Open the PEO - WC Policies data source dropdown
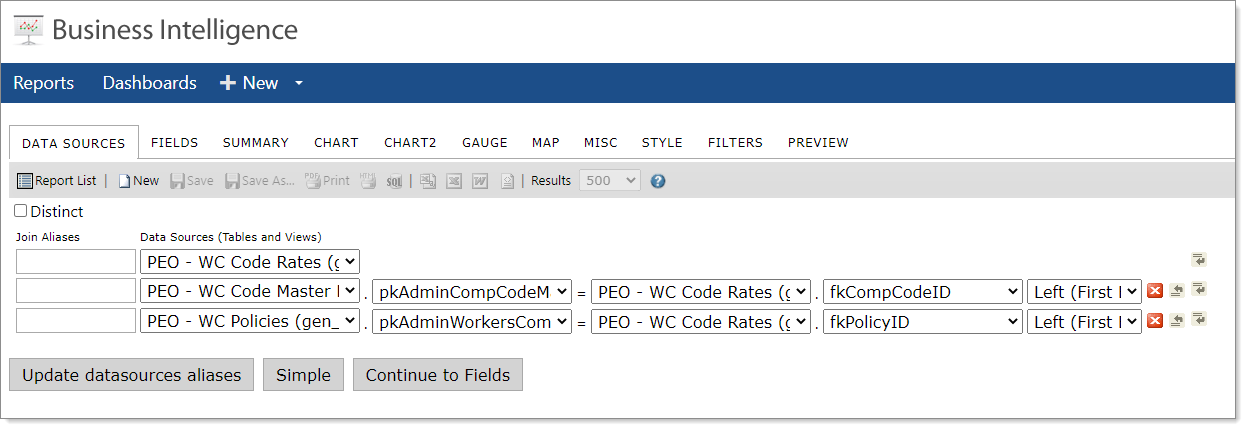The height and width of the screenshot is (429, 1246). [250, 322]
